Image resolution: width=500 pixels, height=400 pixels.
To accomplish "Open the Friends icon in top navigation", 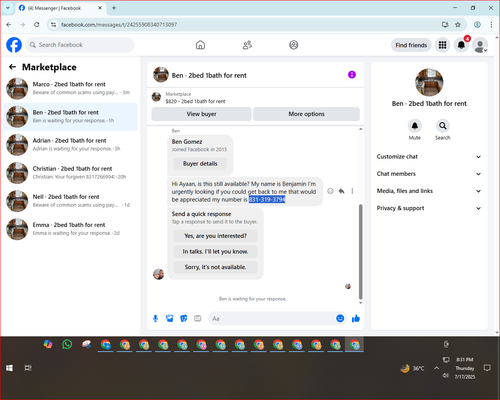I will point(247,45).
